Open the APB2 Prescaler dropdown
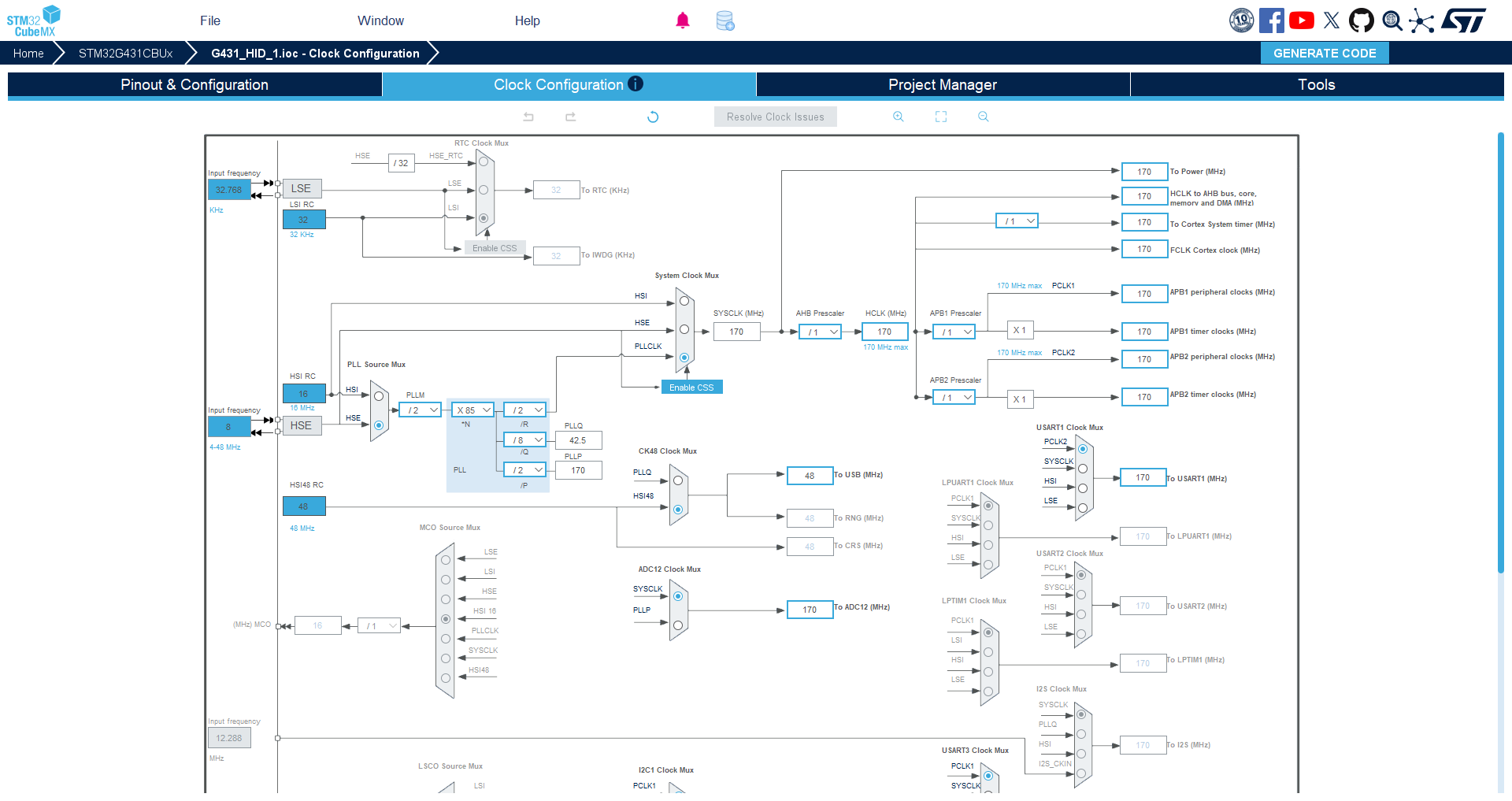Image resolution: width=1512 pixels, height=801 pixels. click(x=954, y=397)
